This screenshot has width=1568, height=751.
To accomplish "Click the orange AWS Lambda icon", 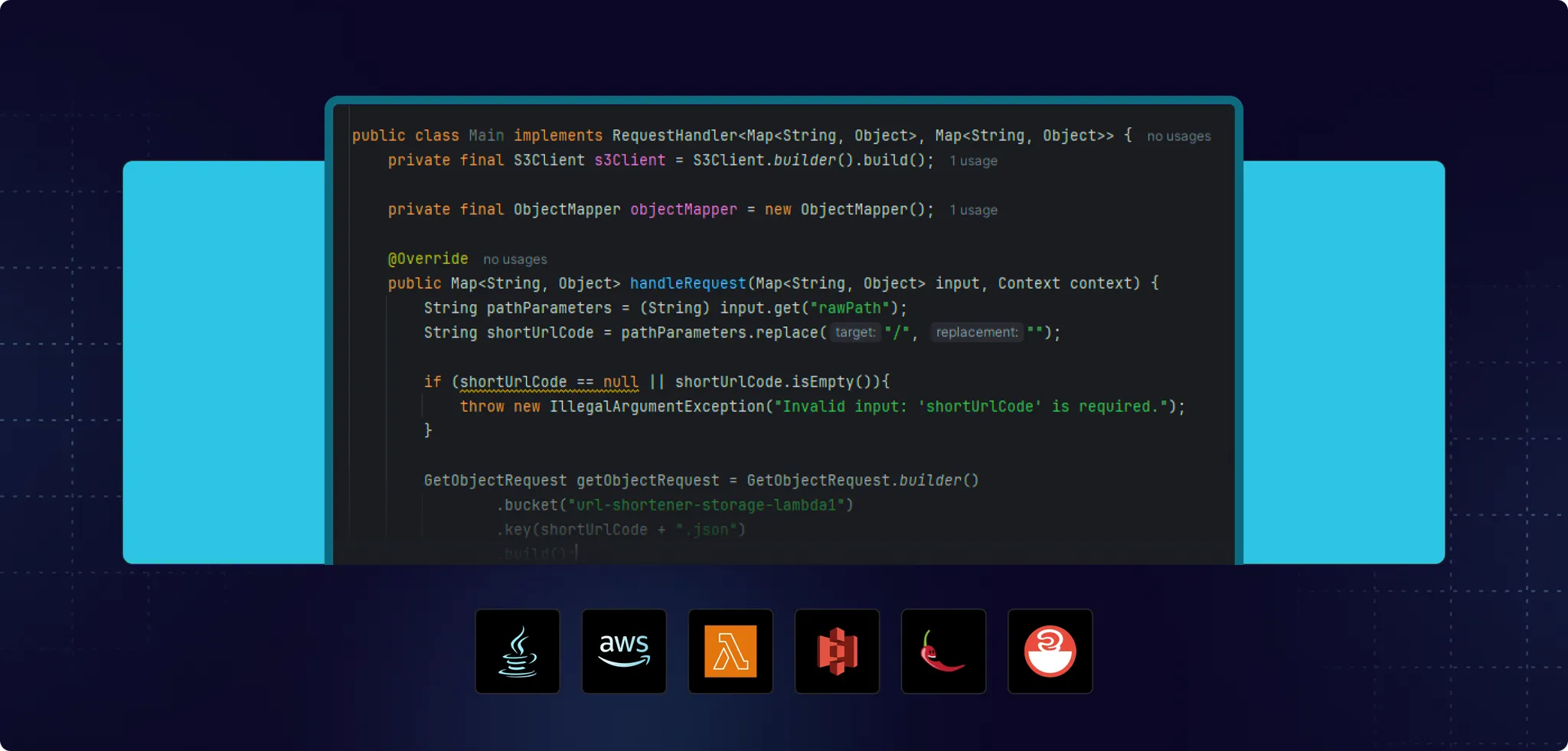I will point(730,651).
